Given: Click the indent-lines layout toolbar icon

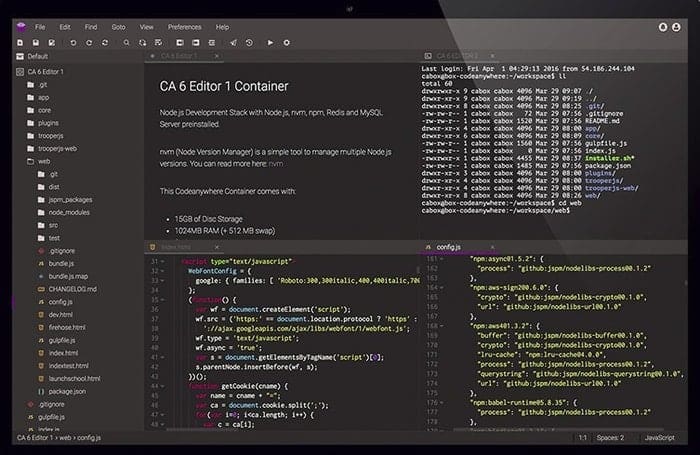Looking at the screenshot, I should [x=212, y=43].
